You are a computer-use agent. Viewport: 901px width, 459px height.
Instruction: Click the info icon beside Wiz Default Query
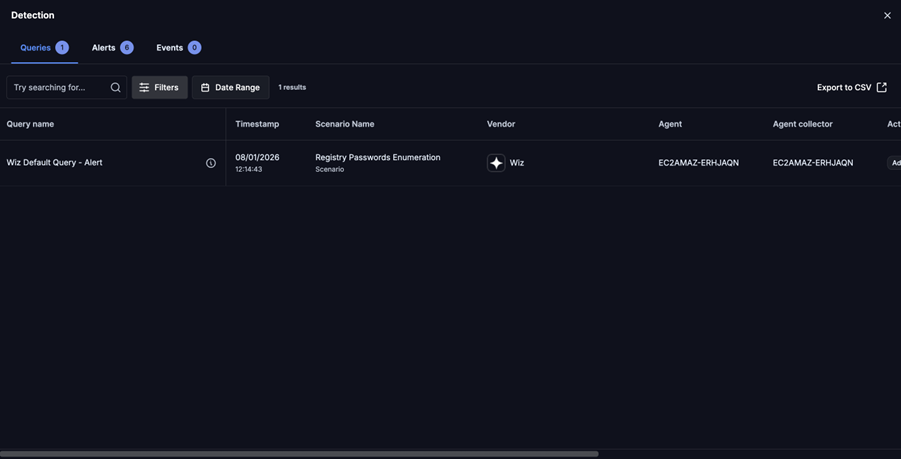point(211,163)
